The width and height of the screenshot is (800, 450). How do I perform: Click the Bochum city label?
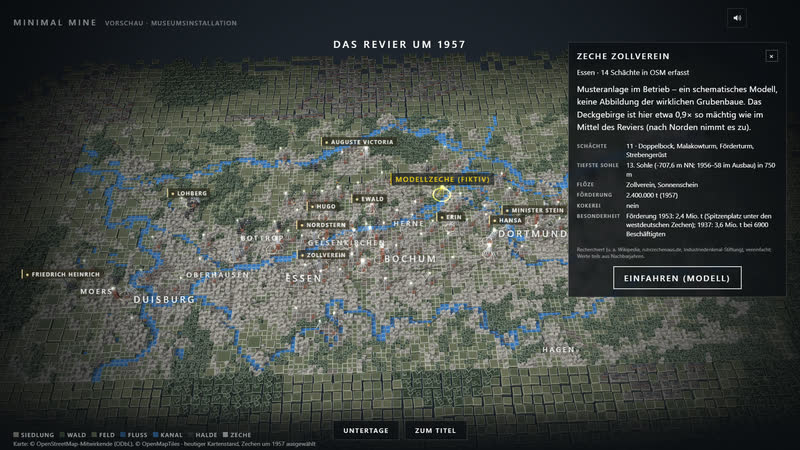click(x=410, y=259)
